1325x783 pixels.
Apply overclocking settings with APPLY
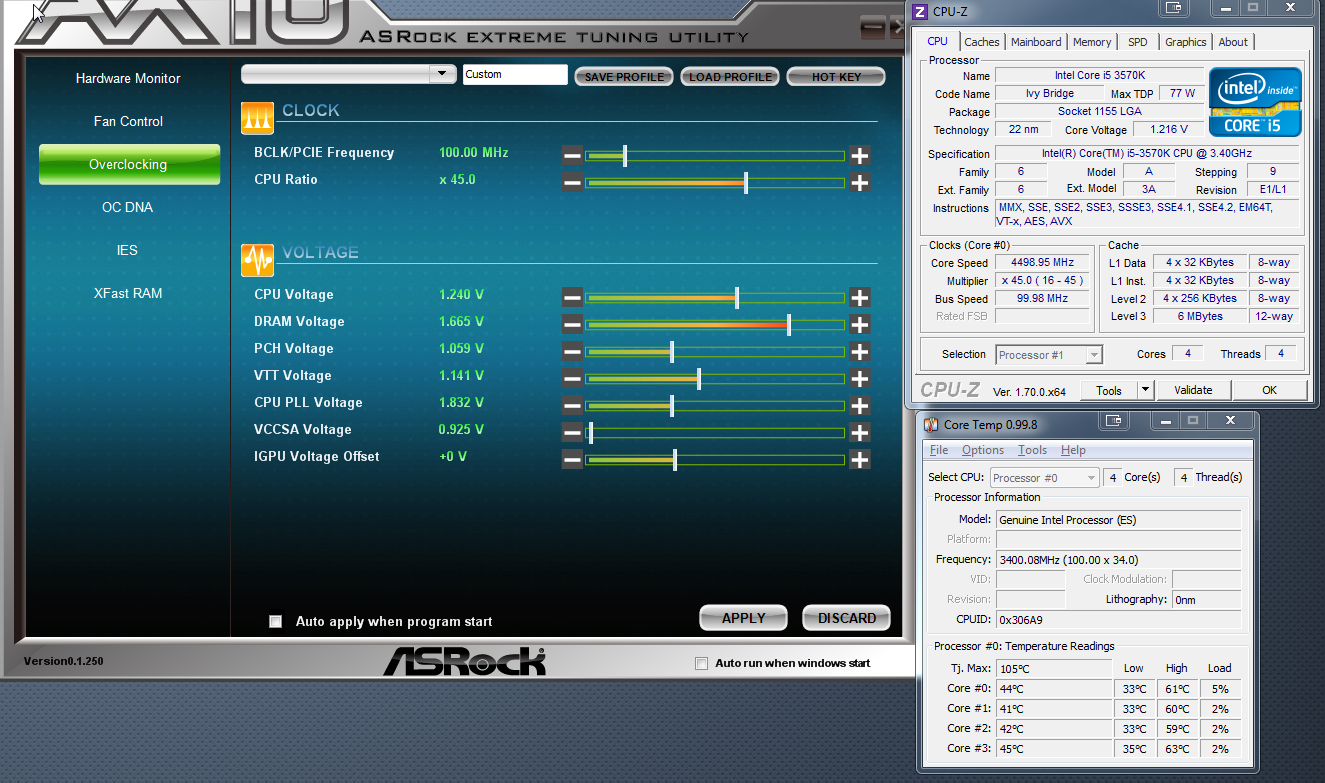[743, 618]
